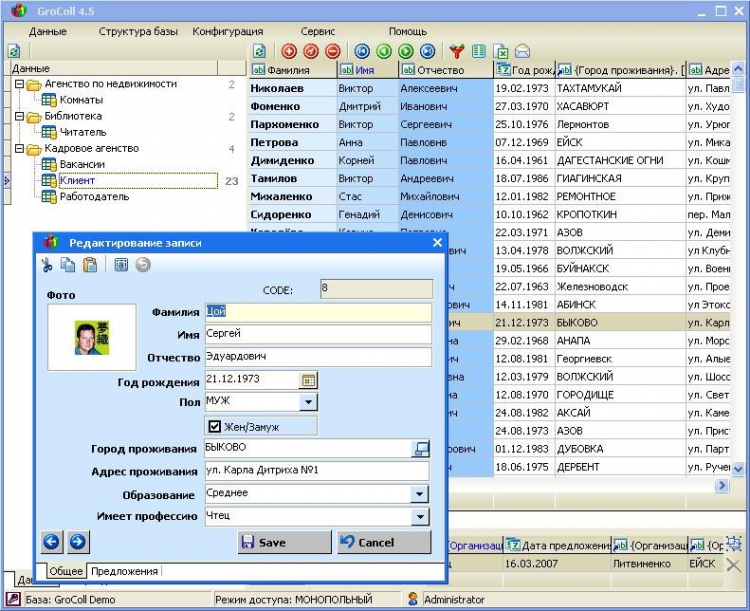Screen dimensions: 750x611
Task: Open the calendar picker for Год рождения
Action: [309, 380]
